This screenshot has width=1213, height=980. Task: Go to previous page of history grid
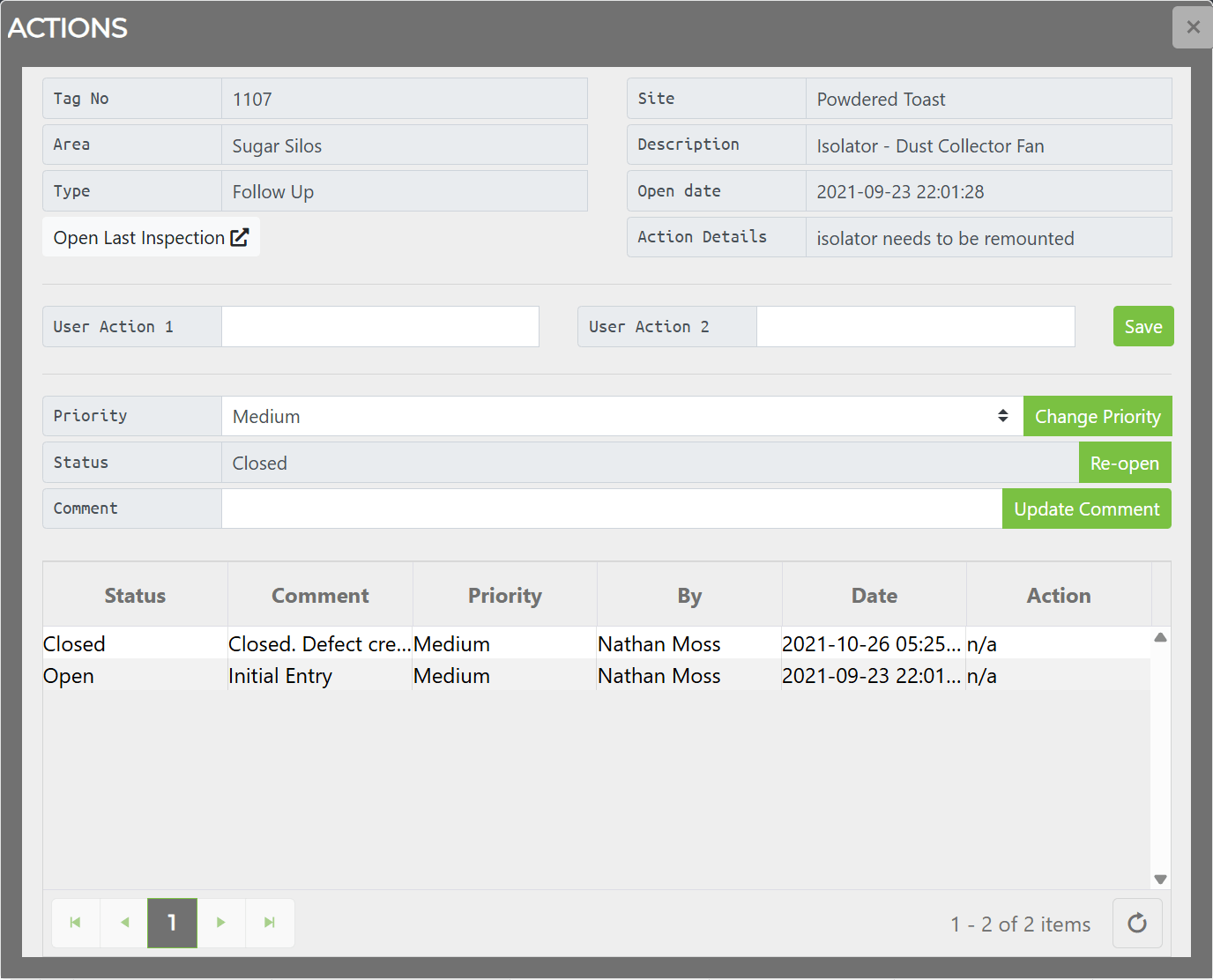pyautogui.click(x=124, y=923)
